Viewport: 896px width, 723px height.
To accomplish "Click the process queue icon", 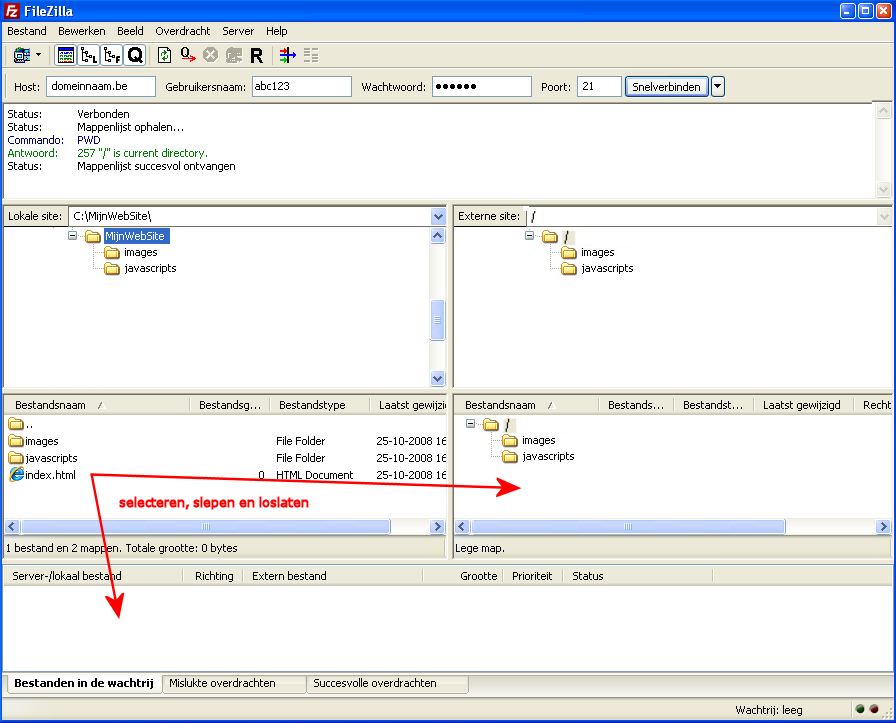I will click(187, 55).
